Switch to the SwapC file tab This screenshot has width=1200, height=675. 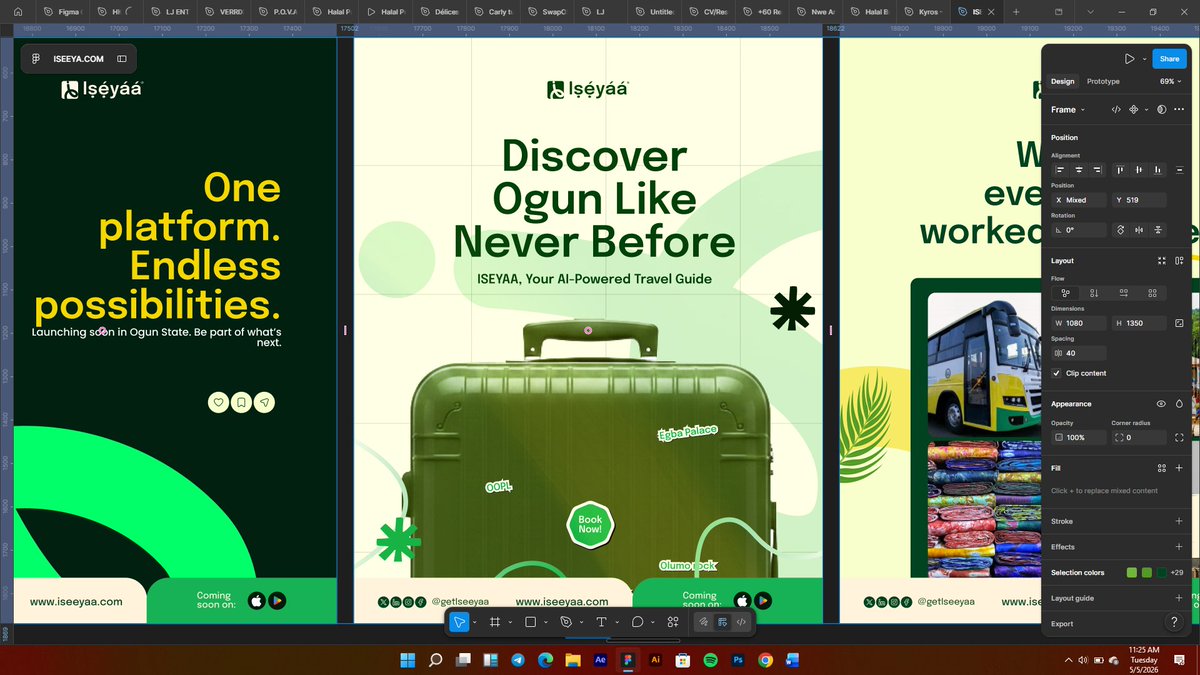(x=545, y=11)
